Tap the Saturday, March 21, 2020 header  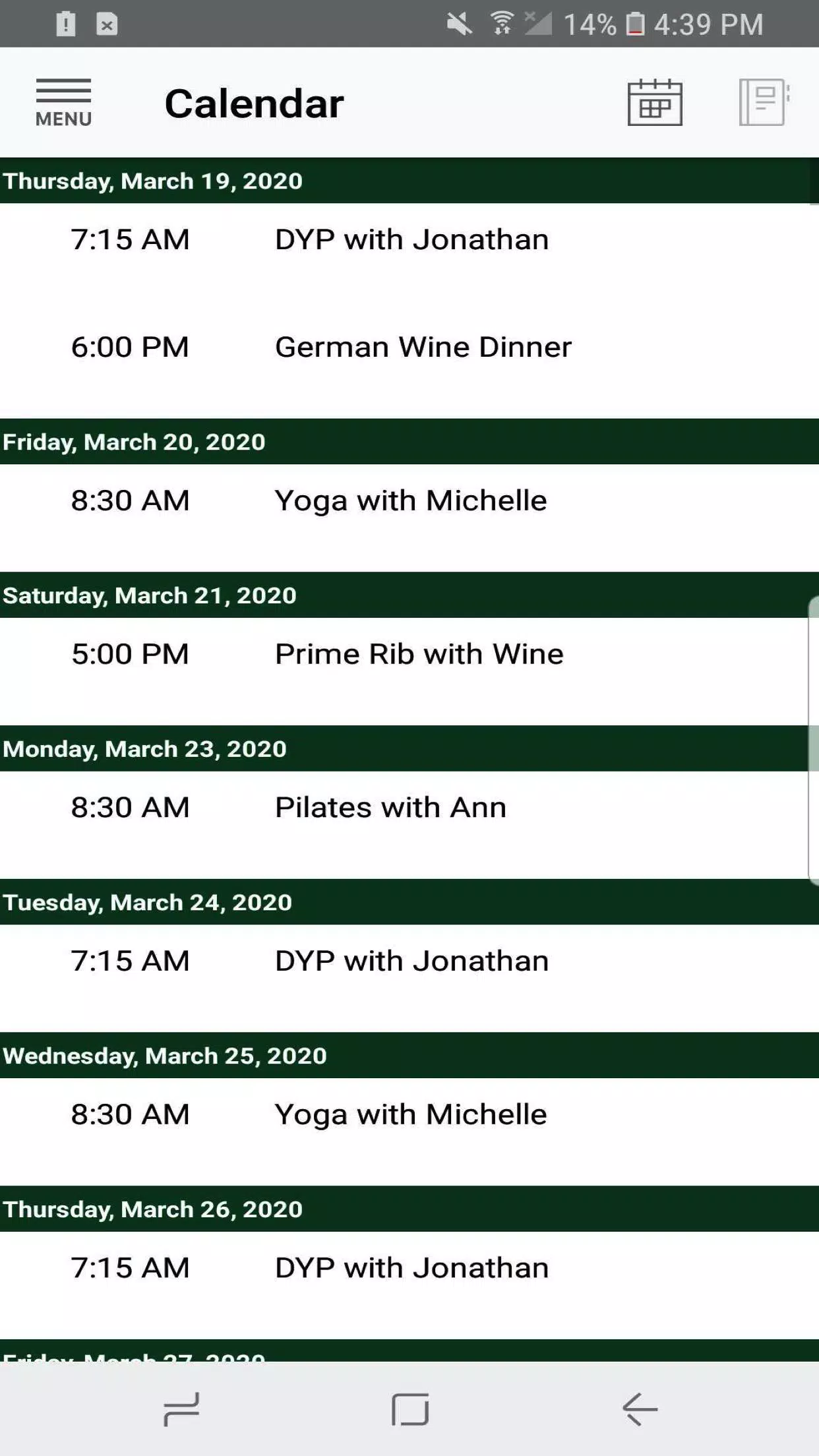pyautogui.click(x=409, y=595)
